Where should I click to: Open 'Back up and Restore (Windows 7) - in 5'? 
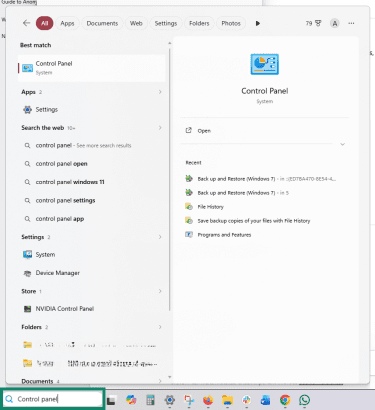click(x=237, y=193)
